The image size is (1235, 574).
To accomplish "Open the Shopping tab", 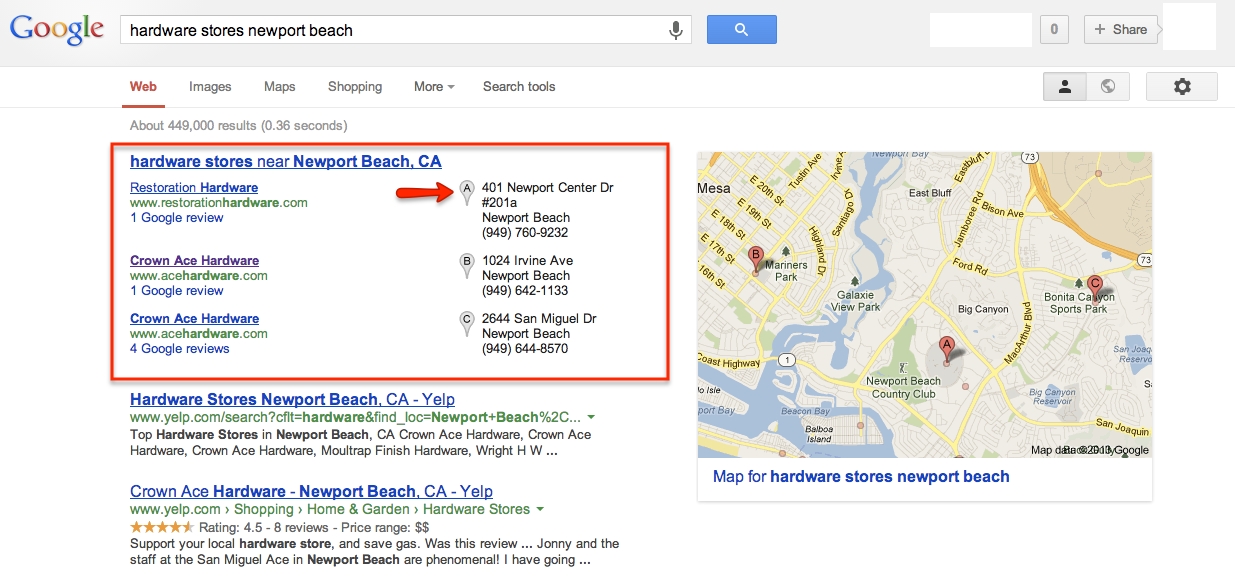I will pyautogui.click(x=355, y=87).
